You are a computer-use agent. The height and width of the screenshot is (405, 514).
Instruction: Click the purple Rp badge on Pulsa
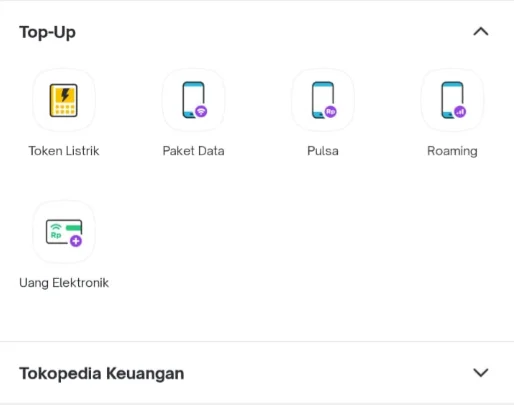(x=330, y=111)
